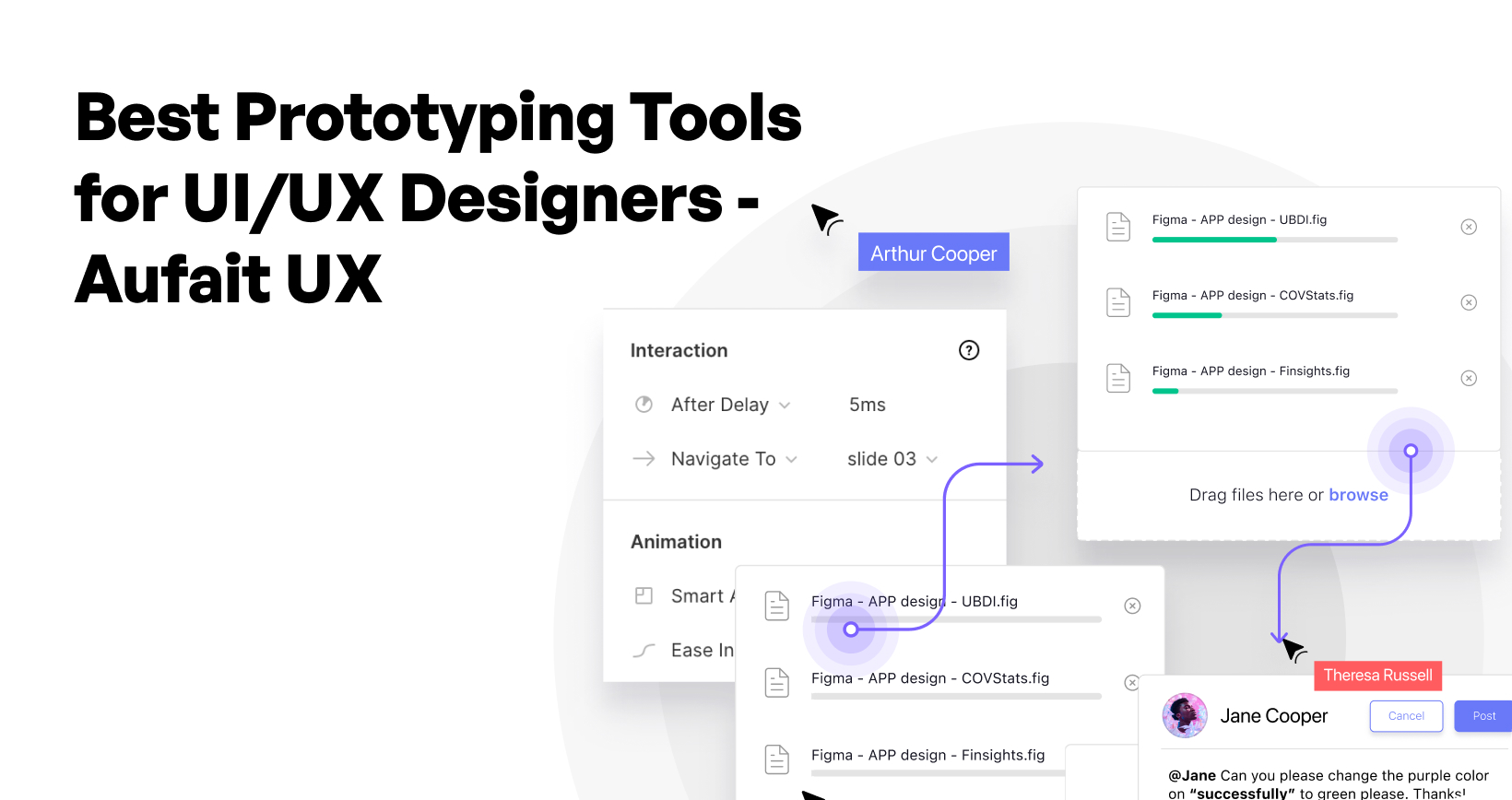Click the Finsights.fig file icon in the front file list card
This screenshot has width=1512, height=800.
click(777, 759)
